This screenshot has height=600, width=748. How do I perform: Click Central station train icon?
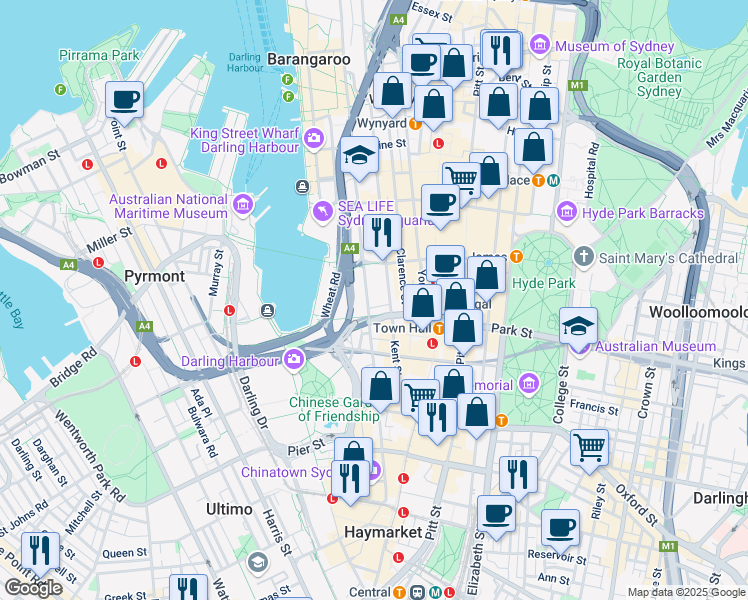pyautogui.click(x=417, y=592)
